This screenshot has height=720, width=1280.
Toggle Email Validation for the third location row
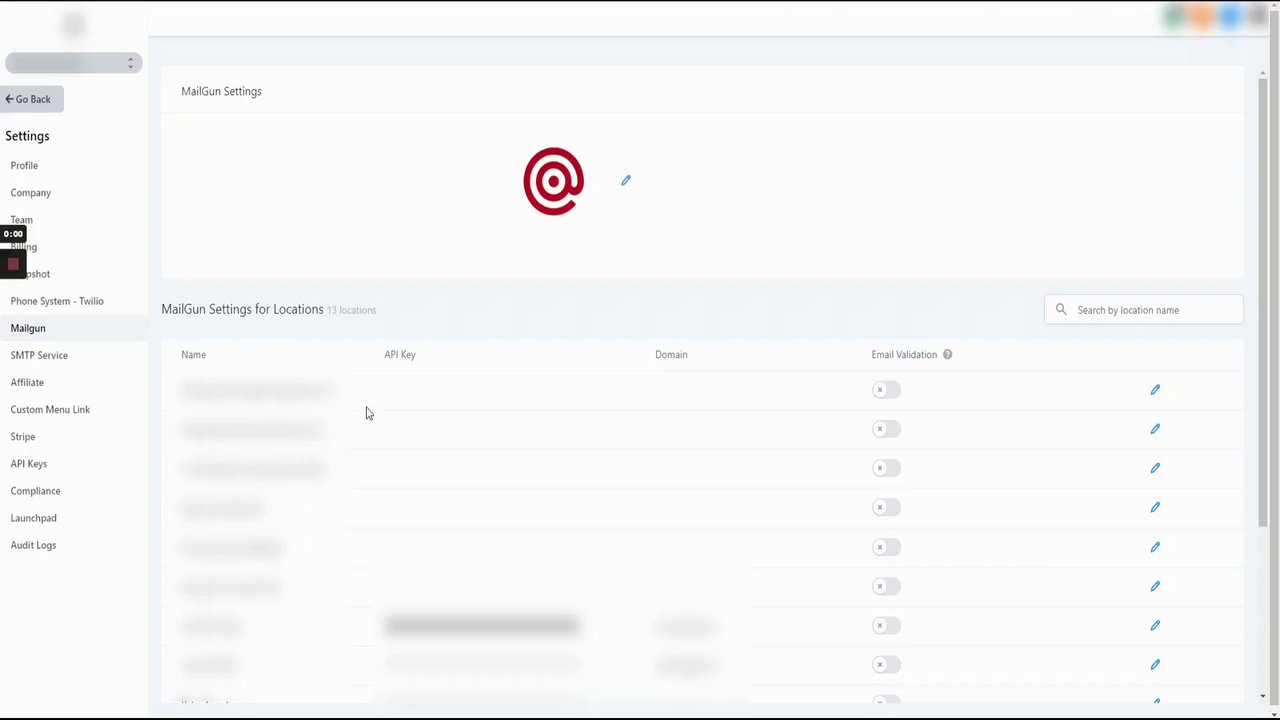pyautogui.click(x=886, y=468)
